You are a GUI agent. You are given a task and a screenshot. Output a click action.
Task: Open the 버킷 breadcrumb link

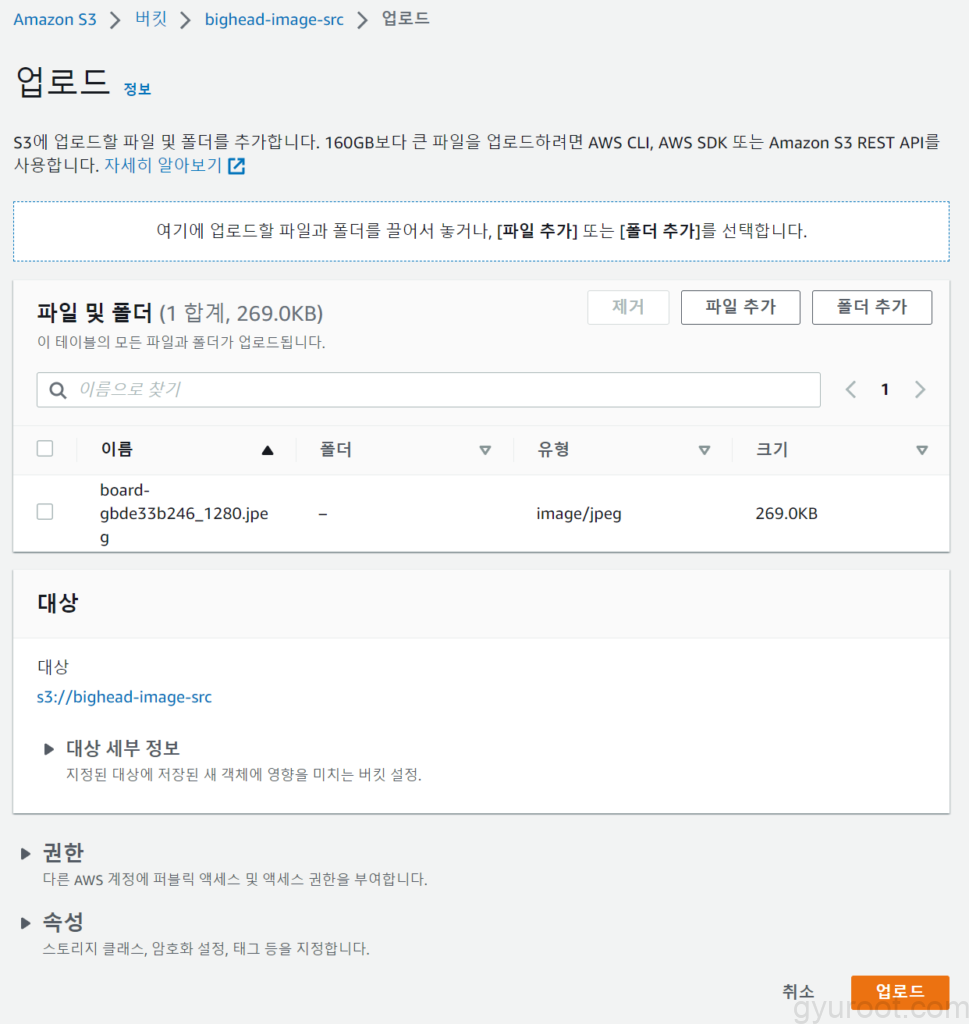tap(151, 19)
